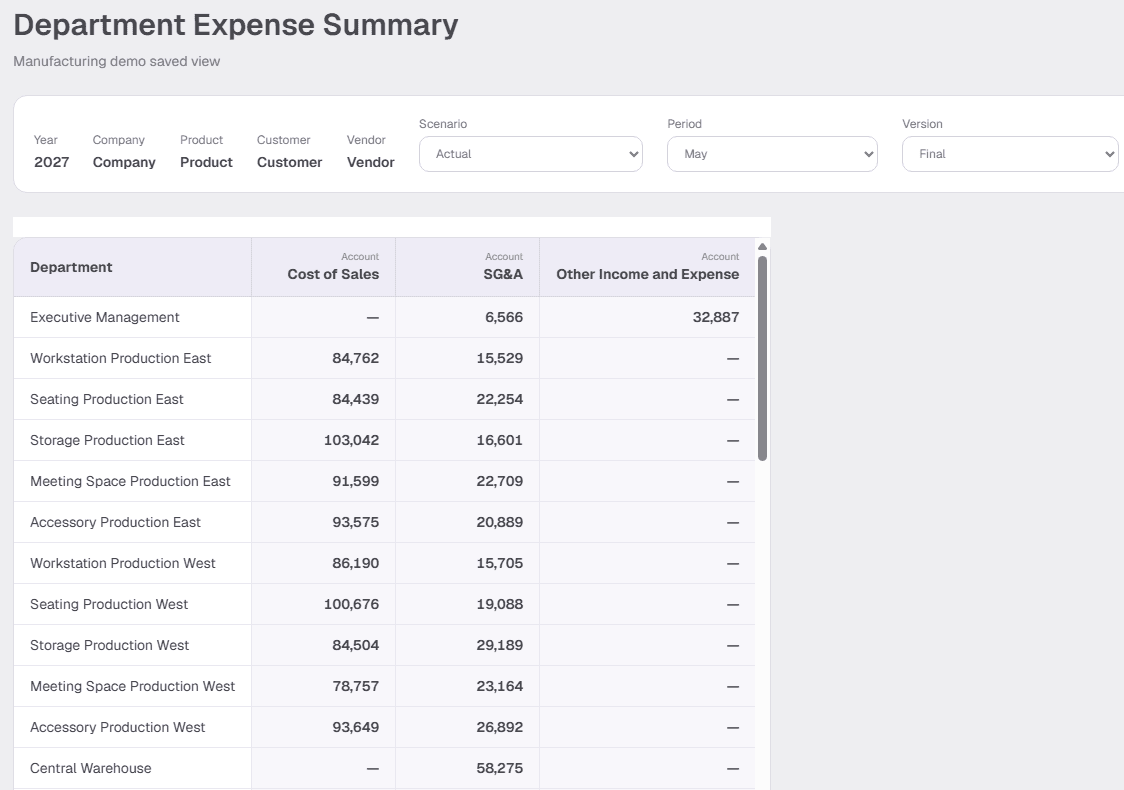The height and width of the screenshot is (790, 1124).
Task: Click cost of sales value 78,757
Action: [356, 686]
